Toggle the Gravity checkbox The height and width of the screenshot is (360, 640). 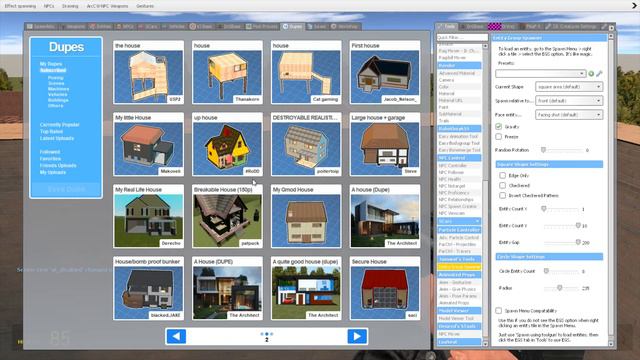(499, 127)
